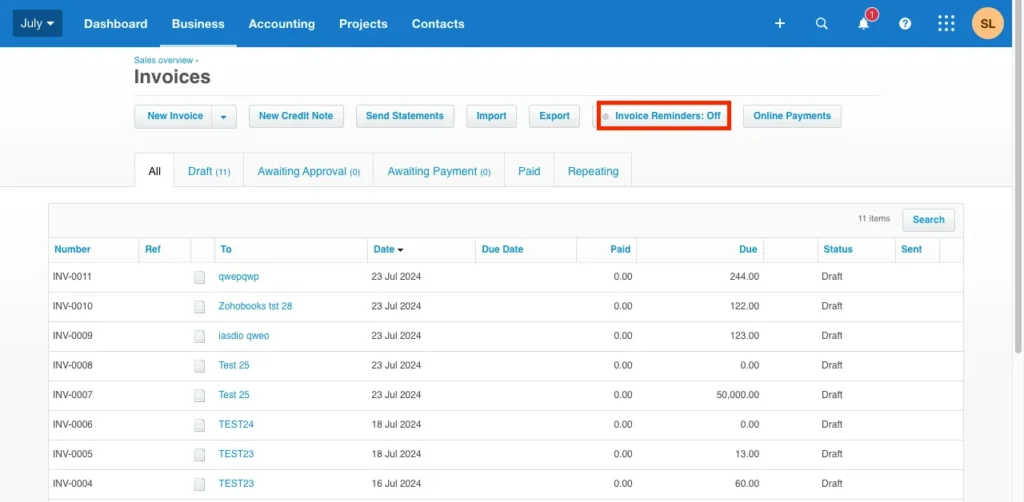Click the file icon in INV-0007 row
This screenshot has height=502, width=1024.
199,396
